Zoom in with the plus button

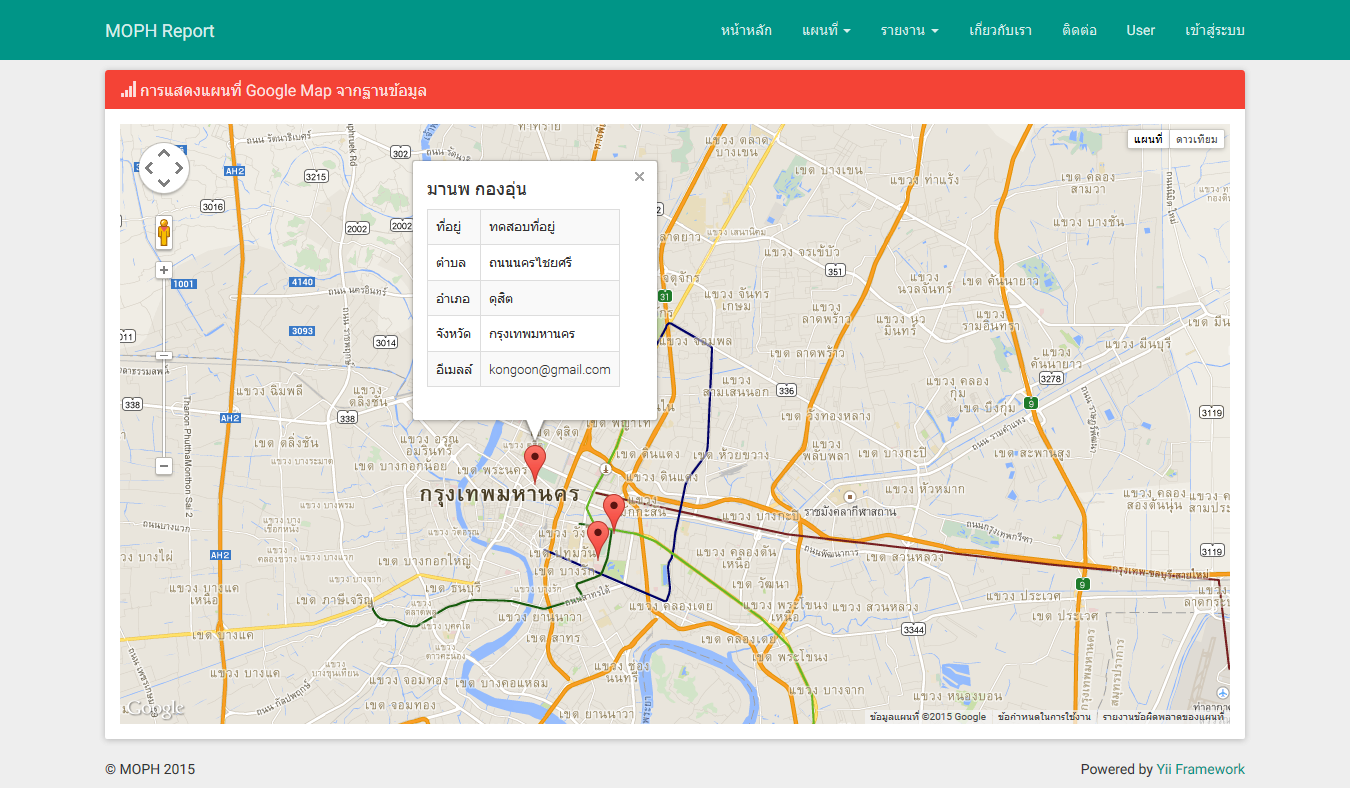coord(164,270)
